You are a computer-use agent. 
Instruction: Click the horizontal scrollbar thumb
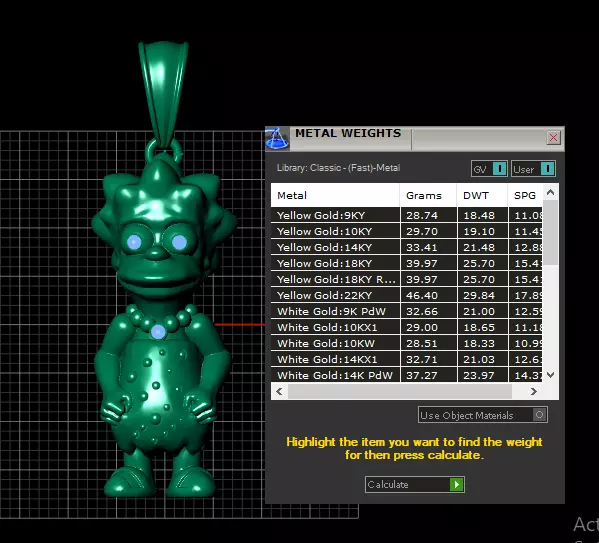point(400,391)
